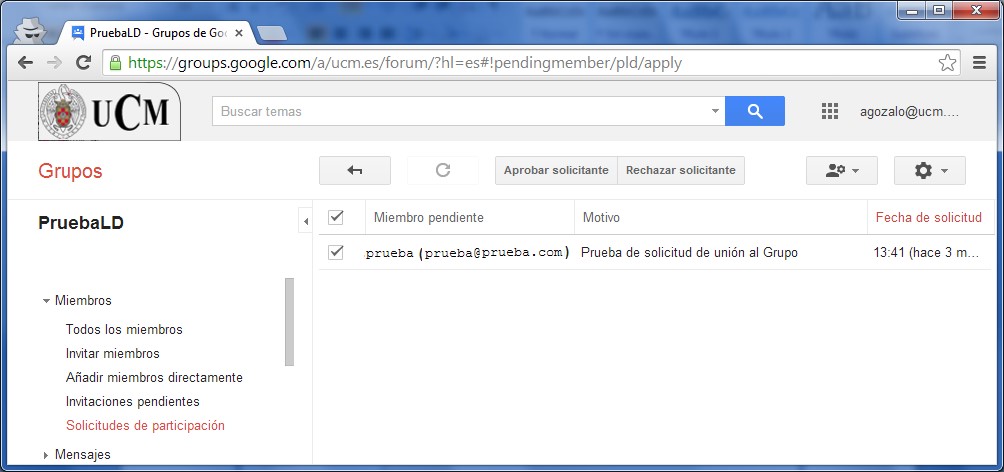Open the Google apps grid

830,111
